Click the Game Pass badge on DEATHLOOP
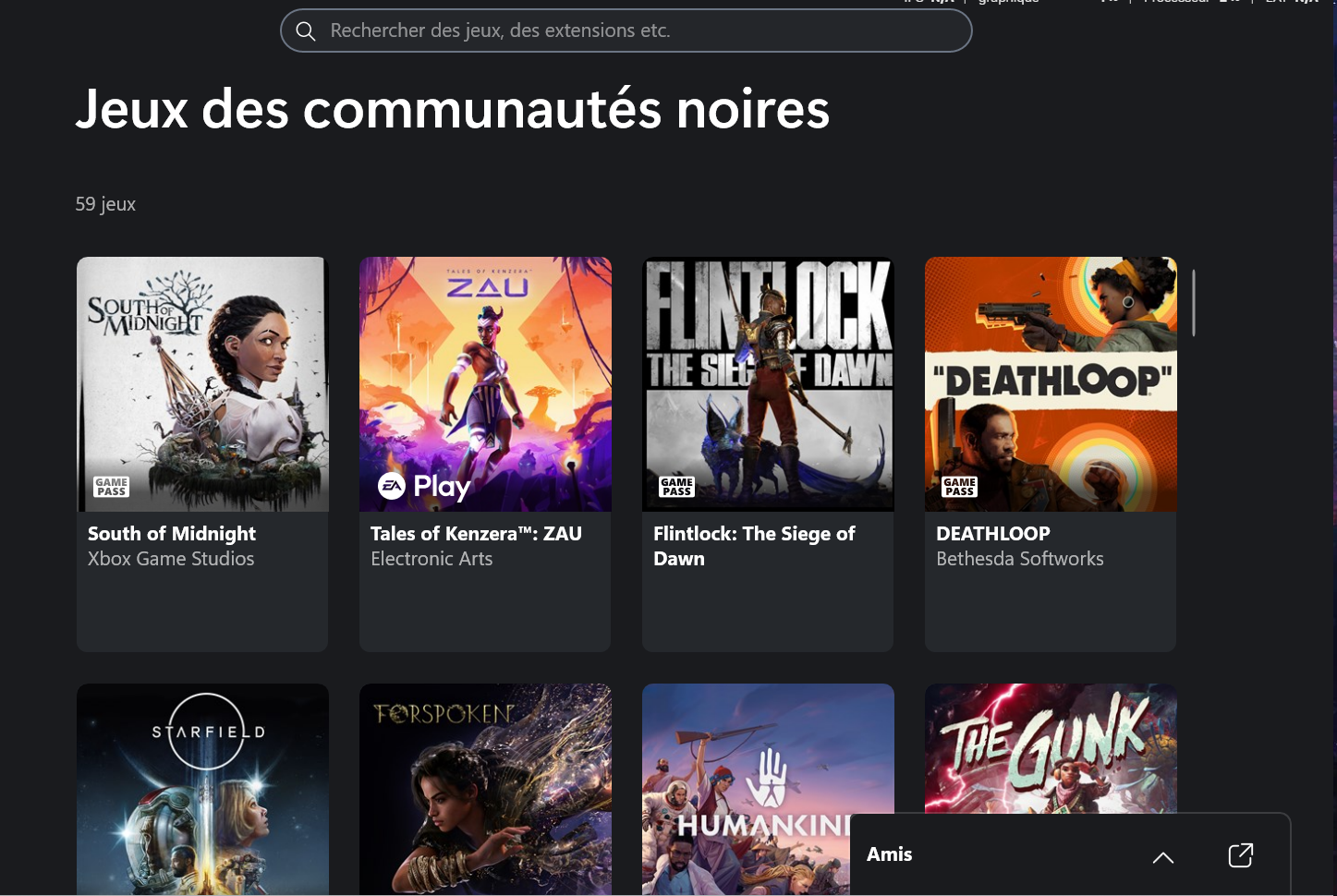The height and width of the screenshot is (896, 1337). pyautogui.click(x=960, y=487)
